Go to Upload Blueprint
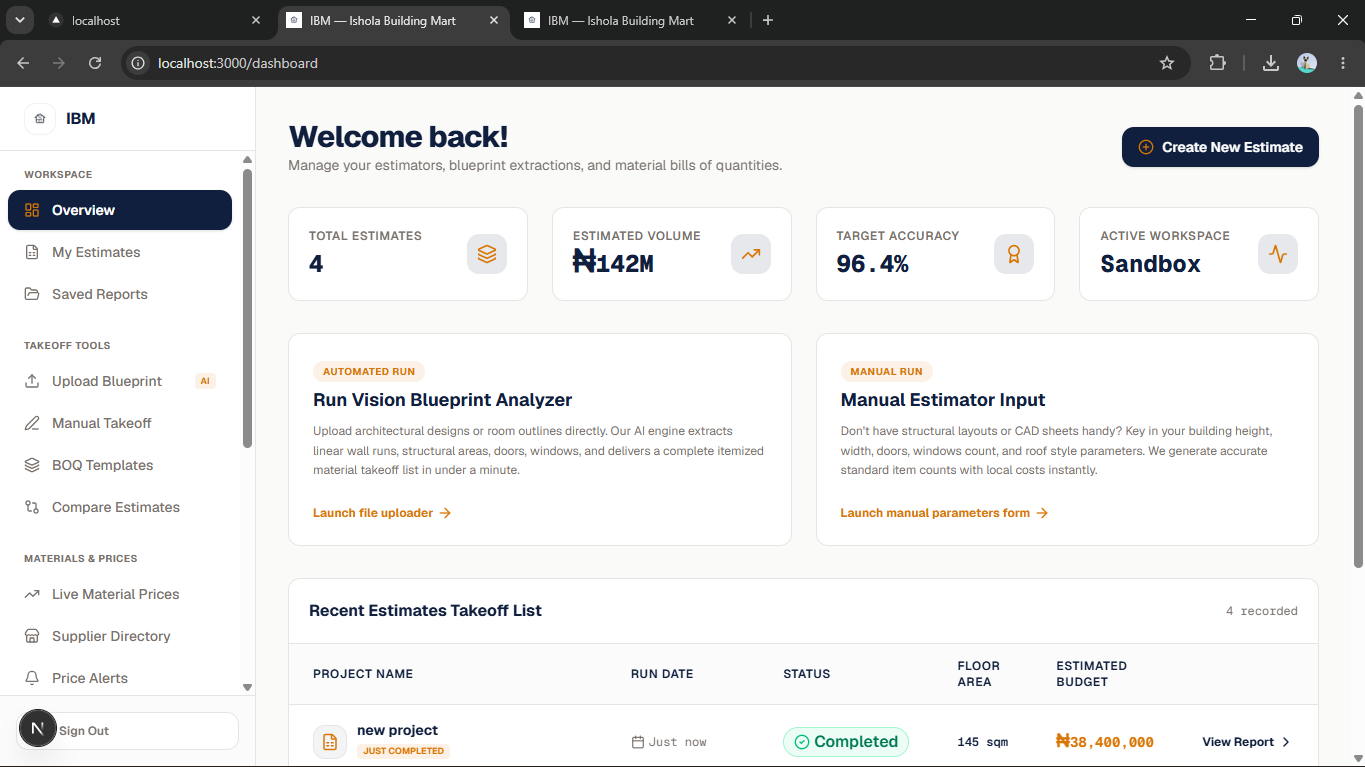This screenshot has width=1365, height=767. point(120,381)
